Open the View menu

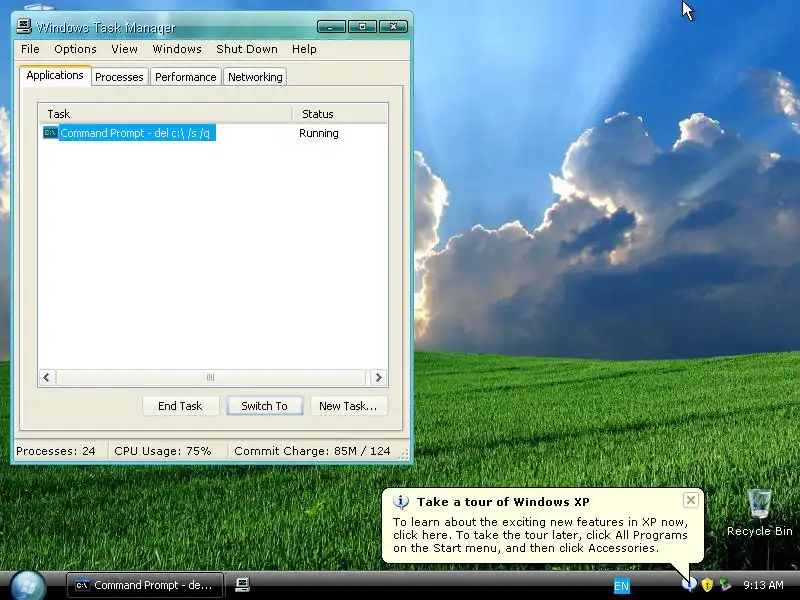[x=124, y=49]
